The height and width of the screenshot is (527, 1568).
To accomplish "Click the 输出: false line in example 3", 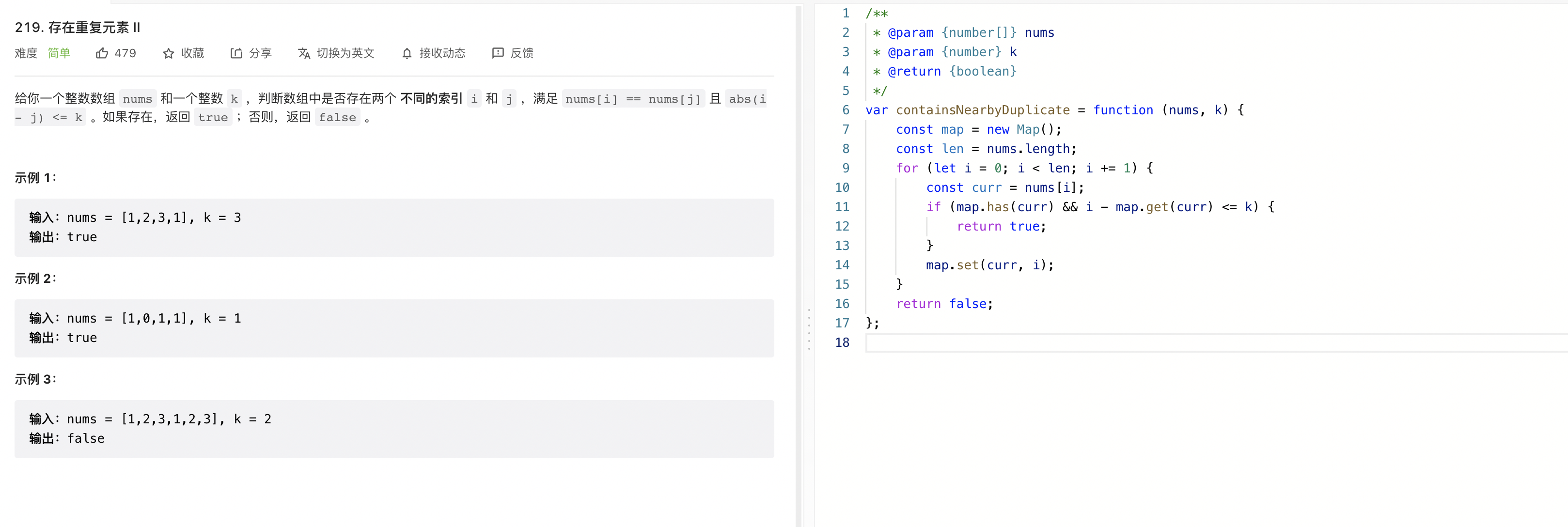I will tap(67, 439).
